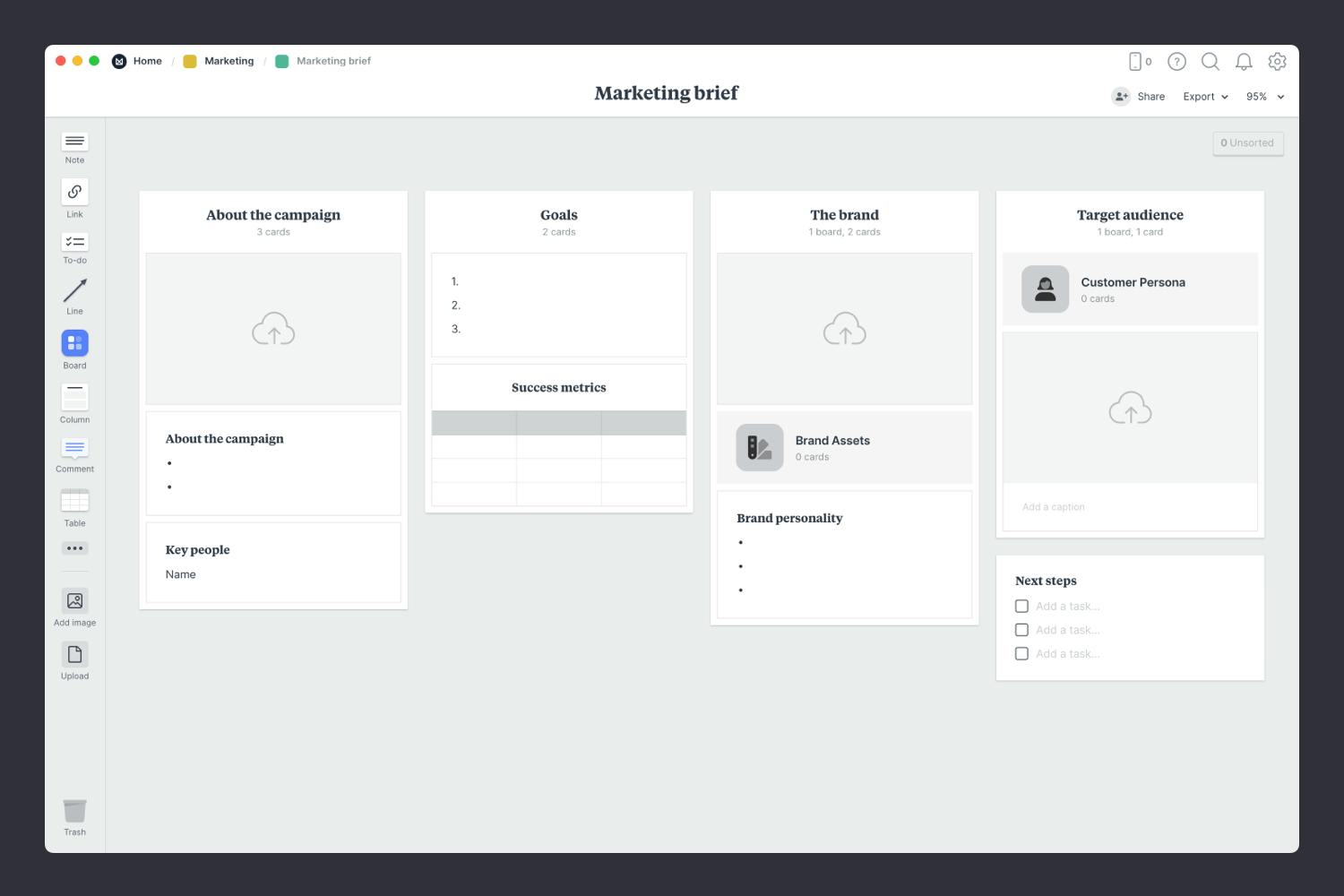Open the 95% zoom level dropdown

(x=1265, y=97)
